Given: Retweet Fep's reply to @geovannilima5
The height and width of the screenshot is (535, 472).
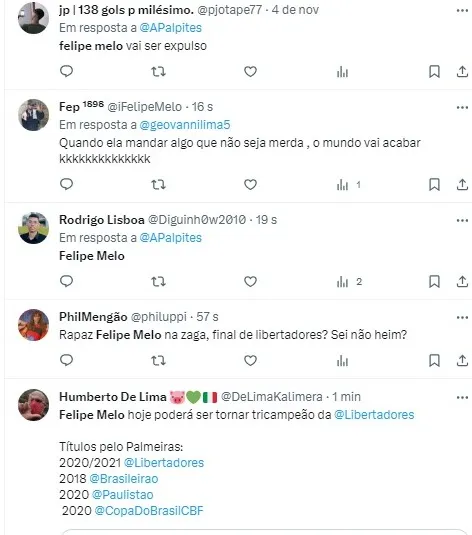Looking at the screenshot, I should pos(158,185).
